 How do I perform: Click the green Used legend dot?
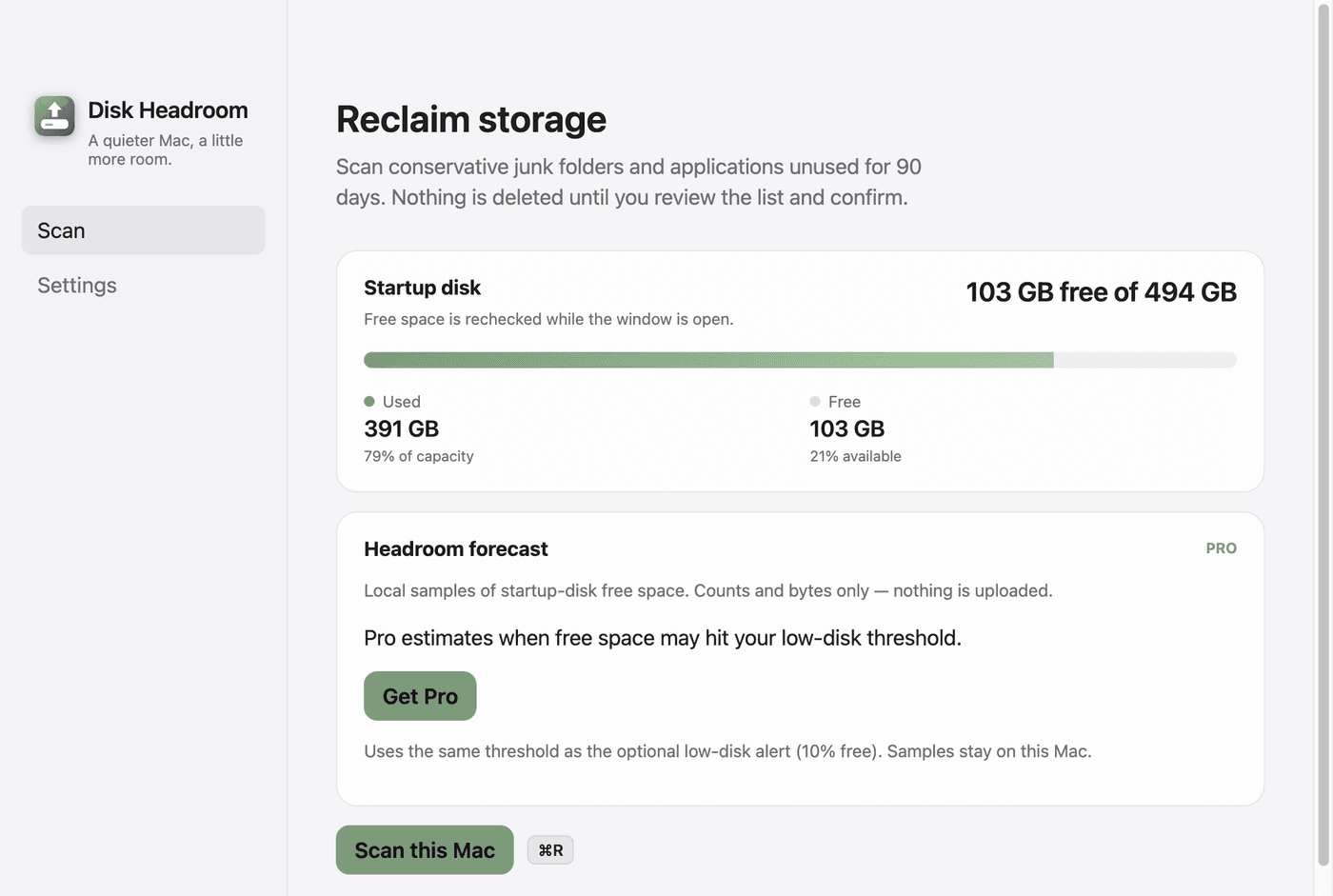pos(369,402)
